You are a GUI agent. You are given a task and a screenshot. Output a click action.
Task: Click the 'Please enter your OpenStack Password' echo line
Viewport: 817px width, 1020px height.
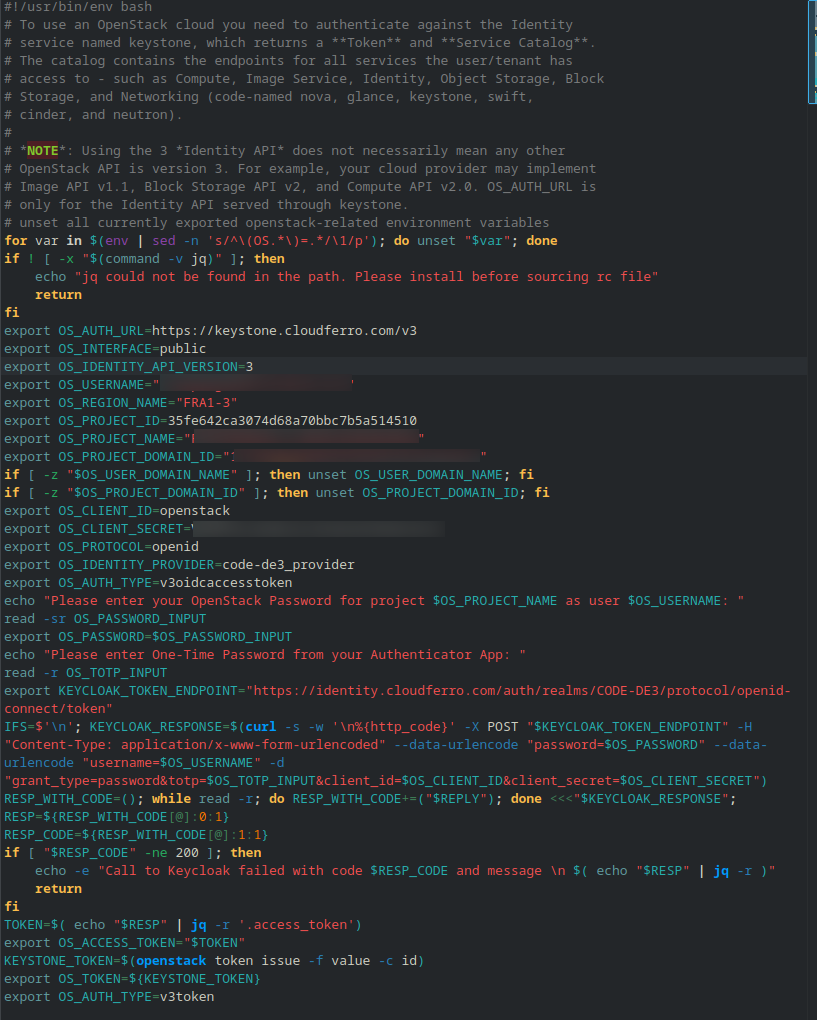click(374, 600)
